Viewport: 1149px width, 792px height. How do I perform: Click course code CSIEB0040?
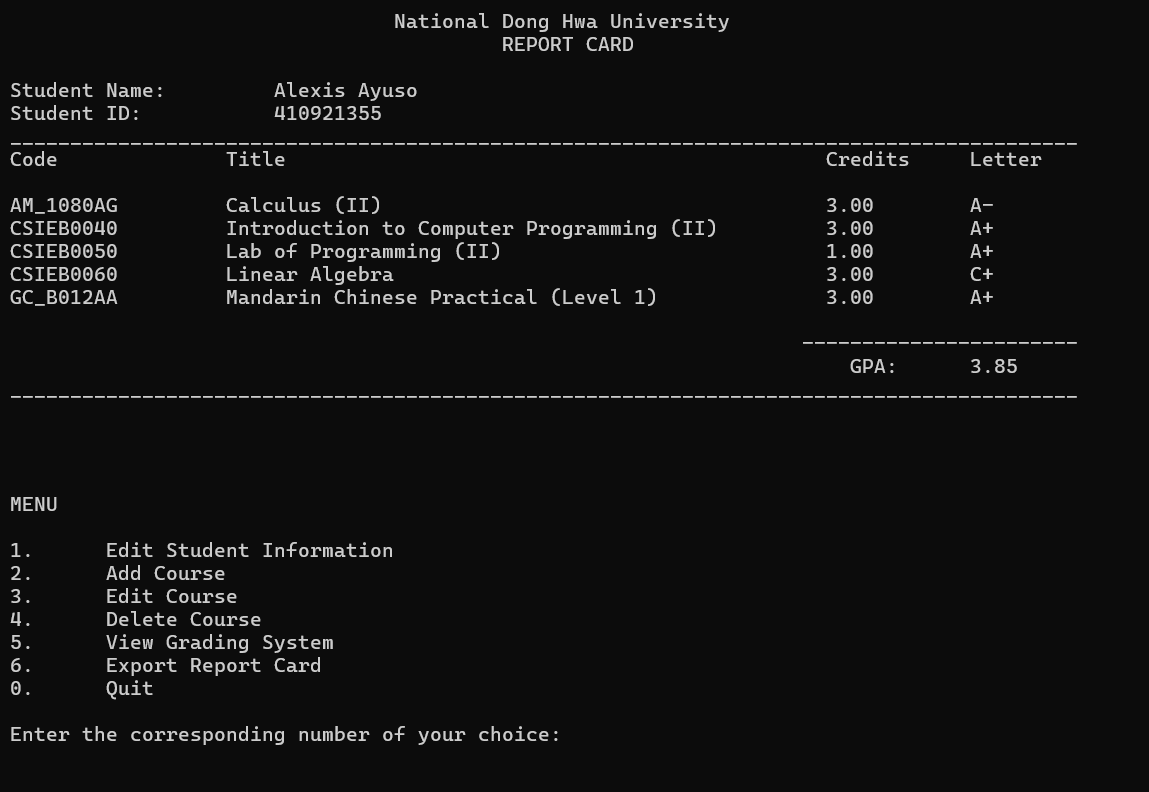pyautogui.click(x=63, y=228)
